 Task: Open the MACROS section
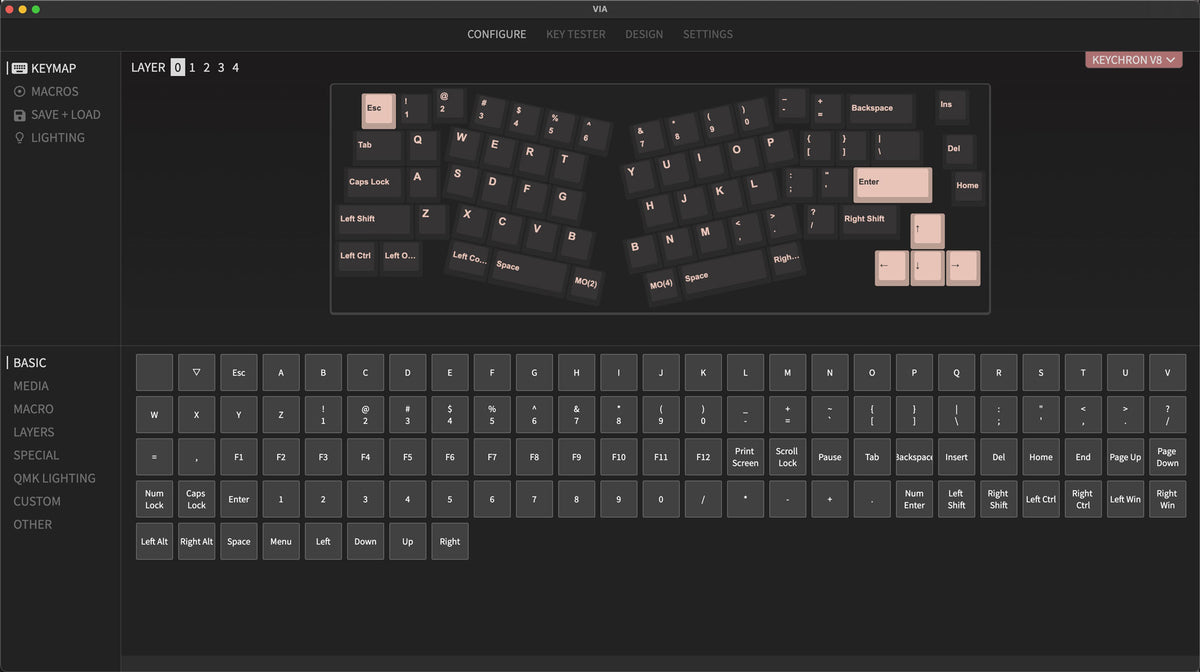(49, 91)
